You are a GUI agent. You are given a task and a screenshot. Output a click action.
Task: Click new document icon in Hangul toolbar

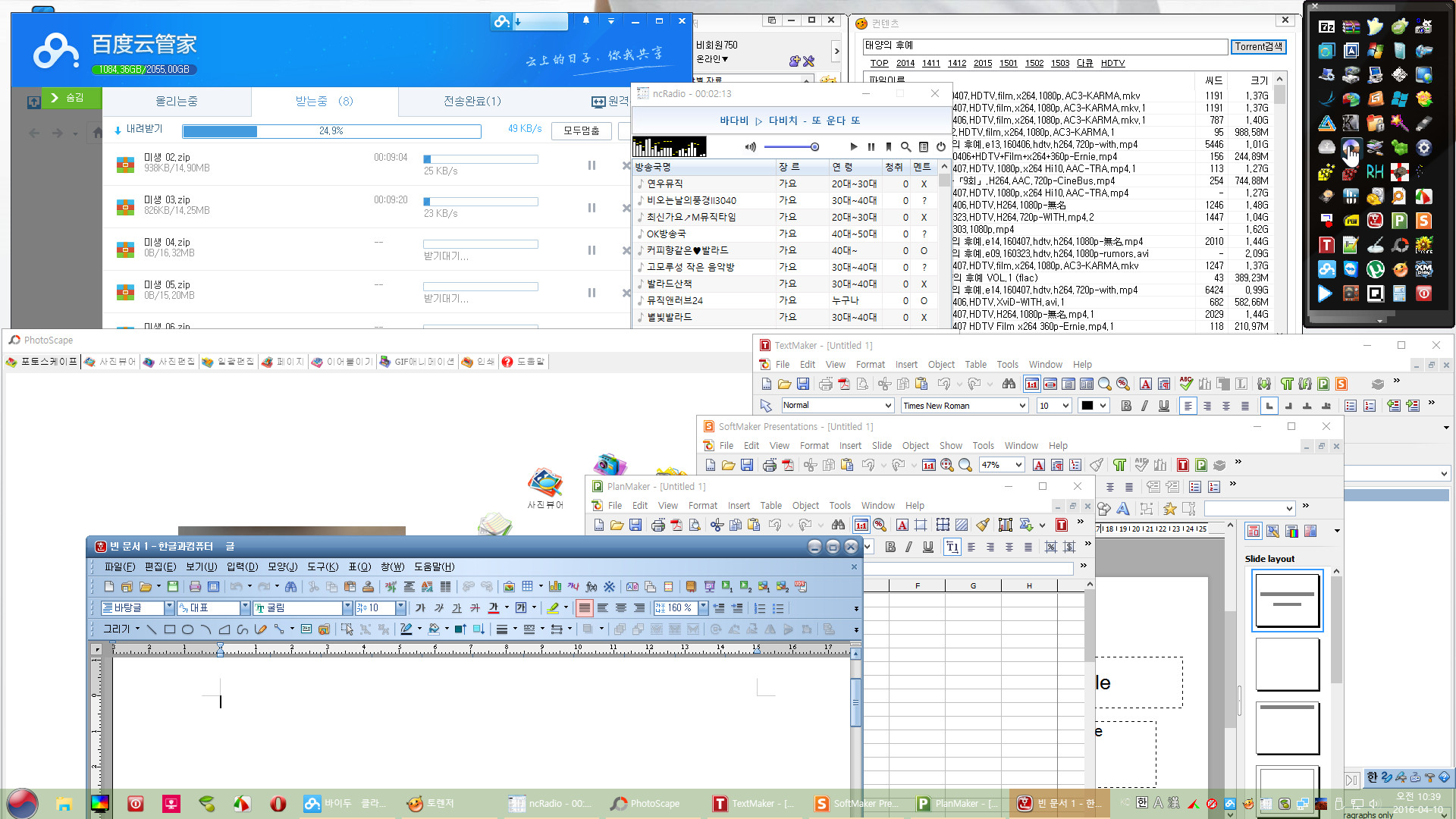coord(109,586)
